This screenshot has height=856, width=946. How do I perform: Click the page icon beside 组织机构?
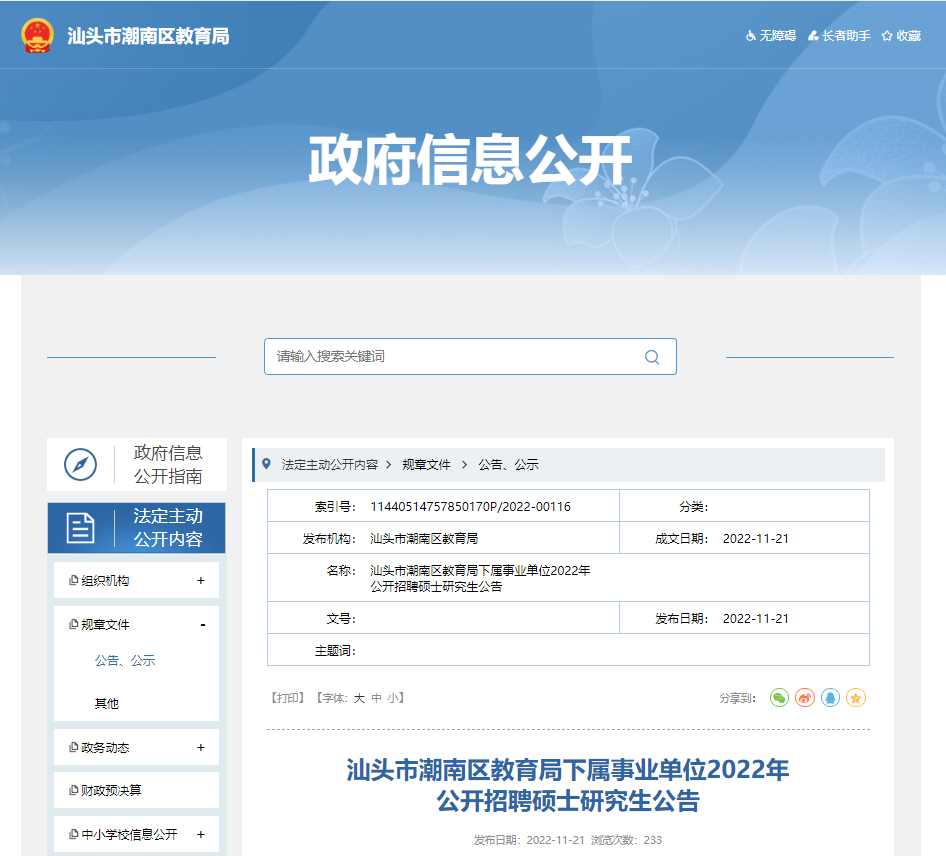[74, 580]
